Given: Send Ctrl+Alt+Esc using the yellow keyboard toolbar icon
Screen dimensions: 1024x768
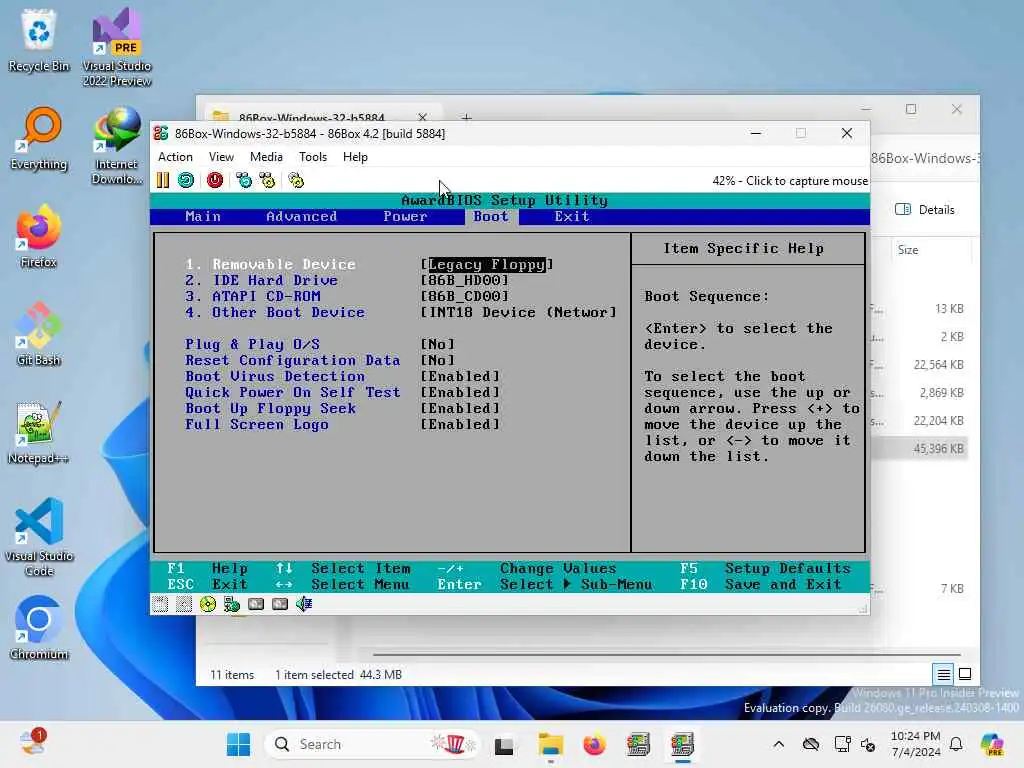Looking at the screenshot, I should (267, 180).
